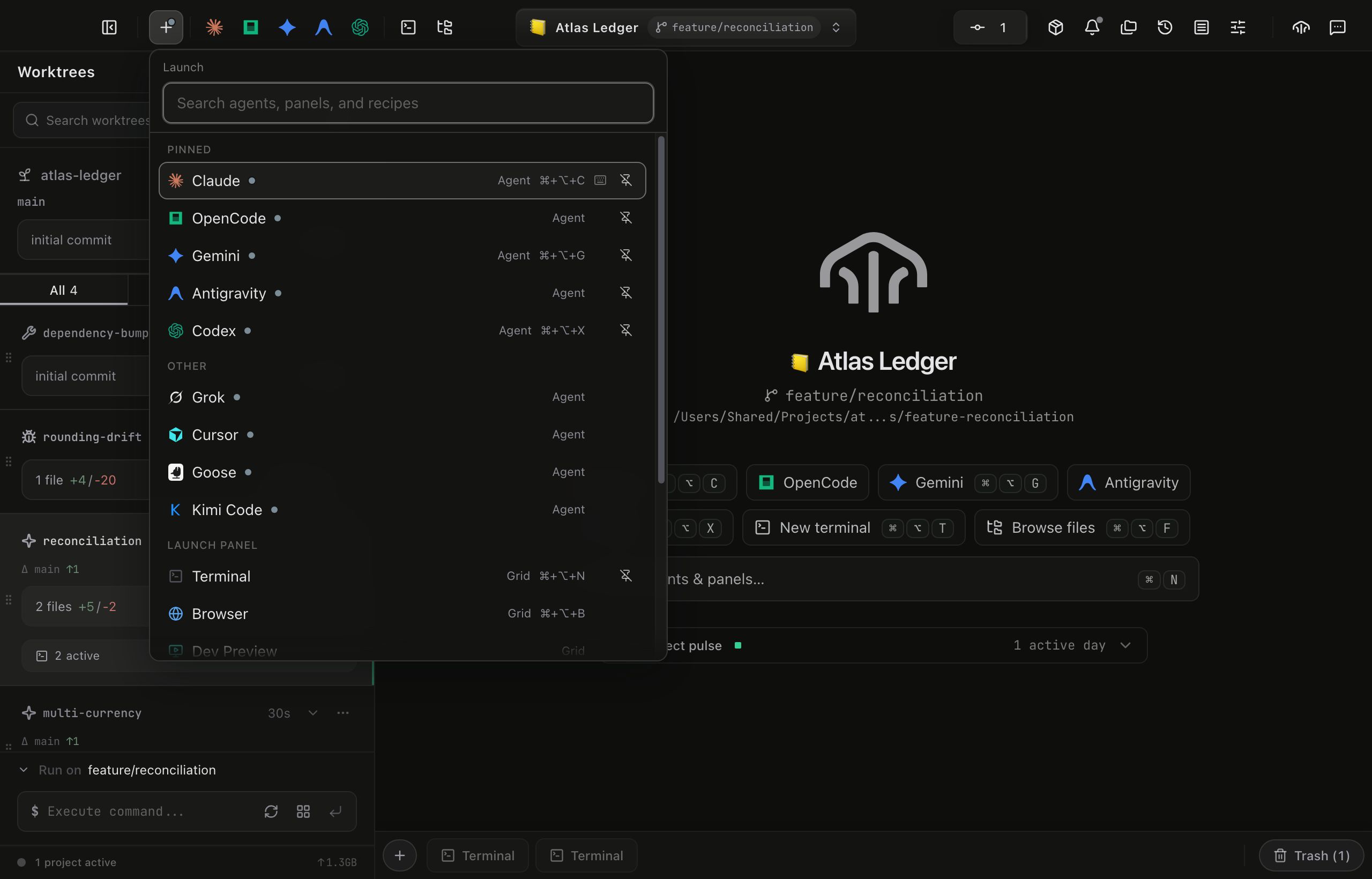Submit command with the return arrow icon
The width and height of the screenshot is (1372, 879).
point(335,811)
